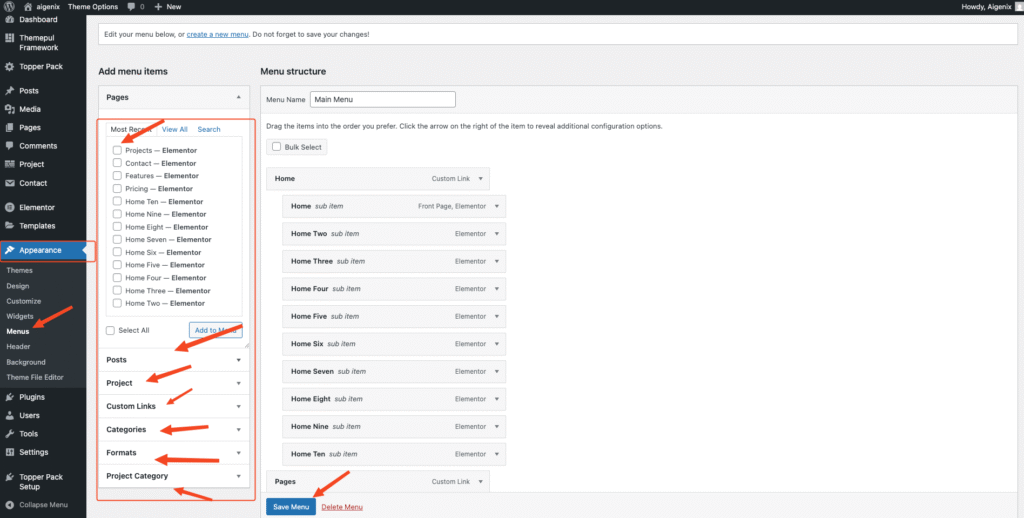Click the Plugins icon in sidebar
Image resolution: width=1024 pixels, height=518 pixels.
pyautogui.click(x=9, y=397)
